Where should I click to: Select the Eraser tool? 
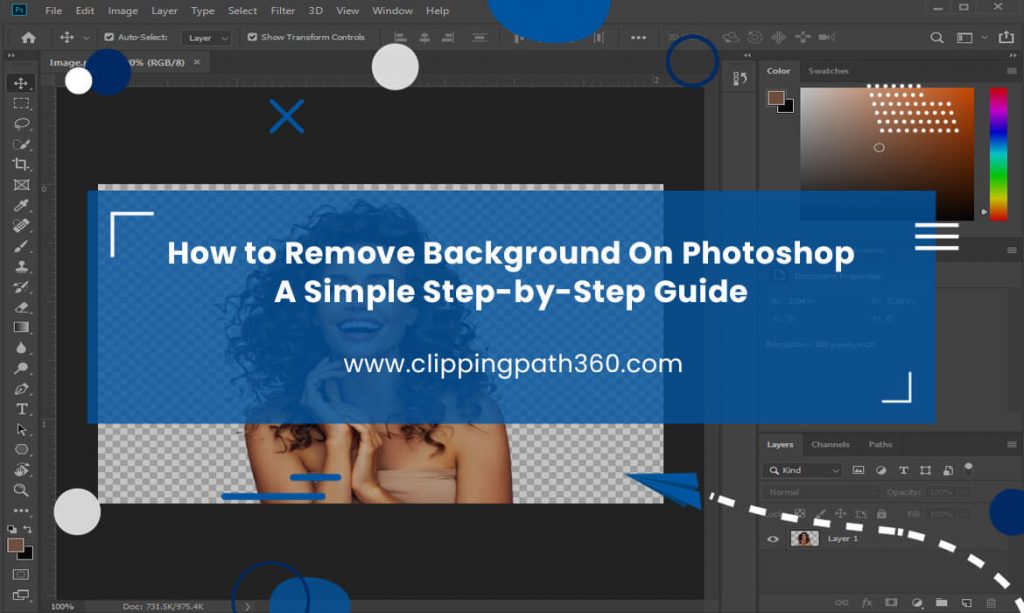[x=21, y=307]
